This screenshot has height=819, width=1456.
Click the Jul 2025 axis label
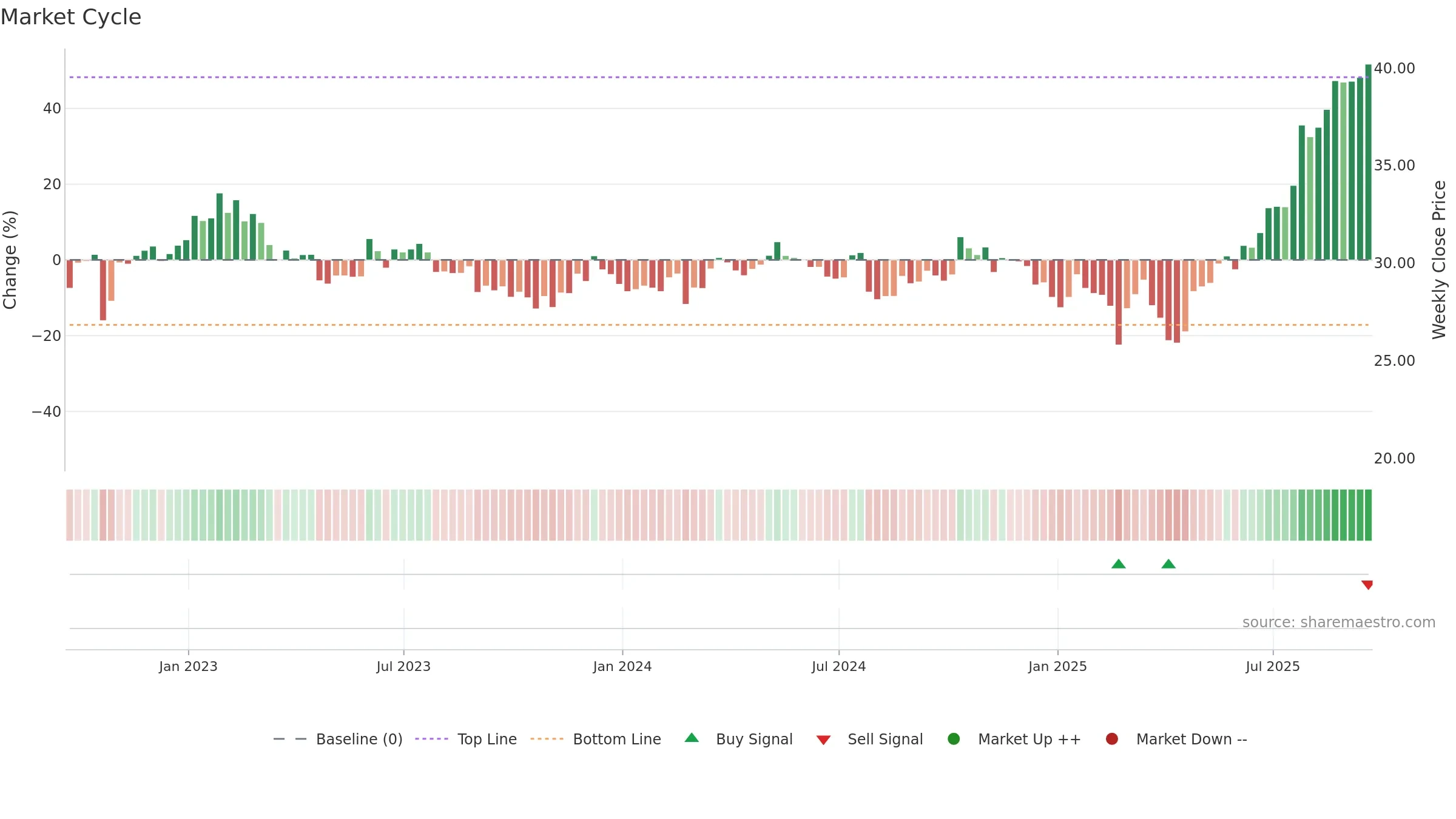(x=1273, y=666)
